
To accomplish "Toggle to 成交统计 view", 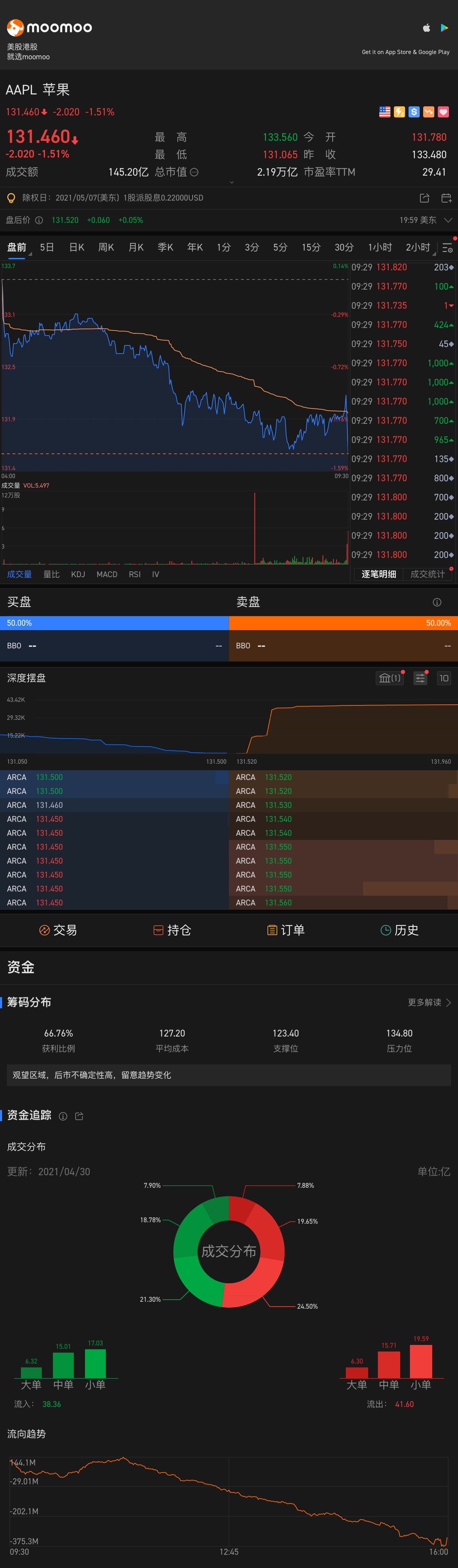I will [428, 574].
